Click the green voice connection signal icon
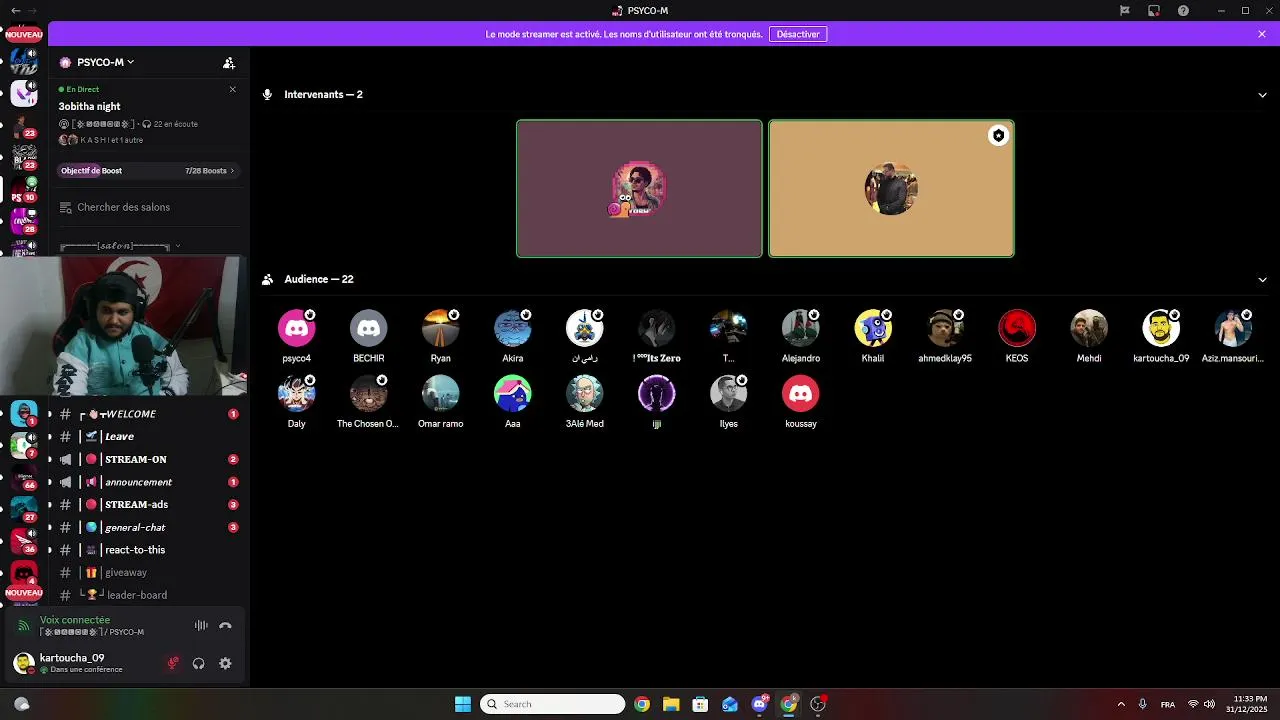The height and width of the screenshot is (720, 1280). [x=24, y=626]
